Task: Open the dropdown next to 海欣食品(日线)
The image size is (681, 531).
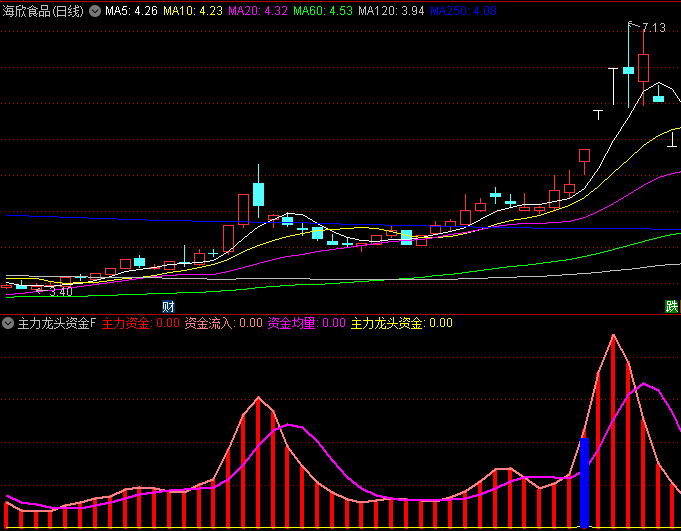Action: coord(95,11)
